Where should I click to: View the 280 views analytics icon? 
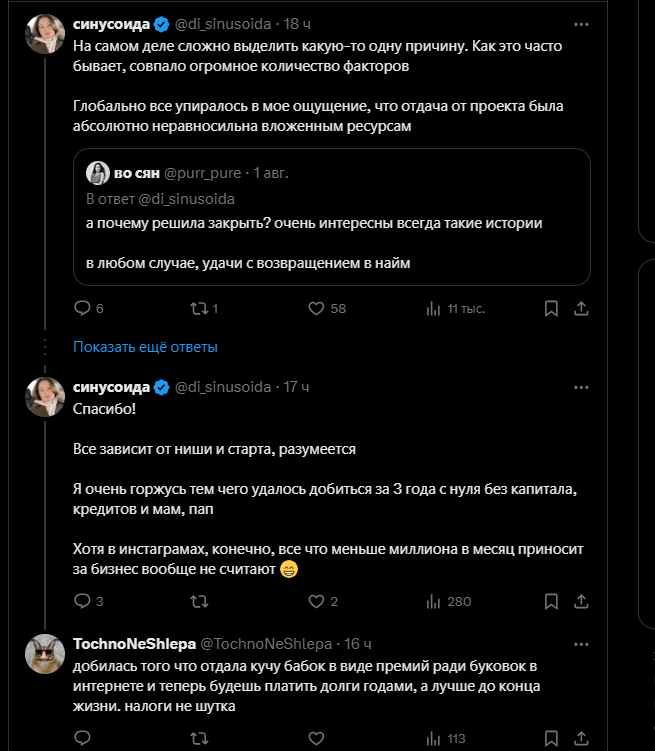[433, 602]
